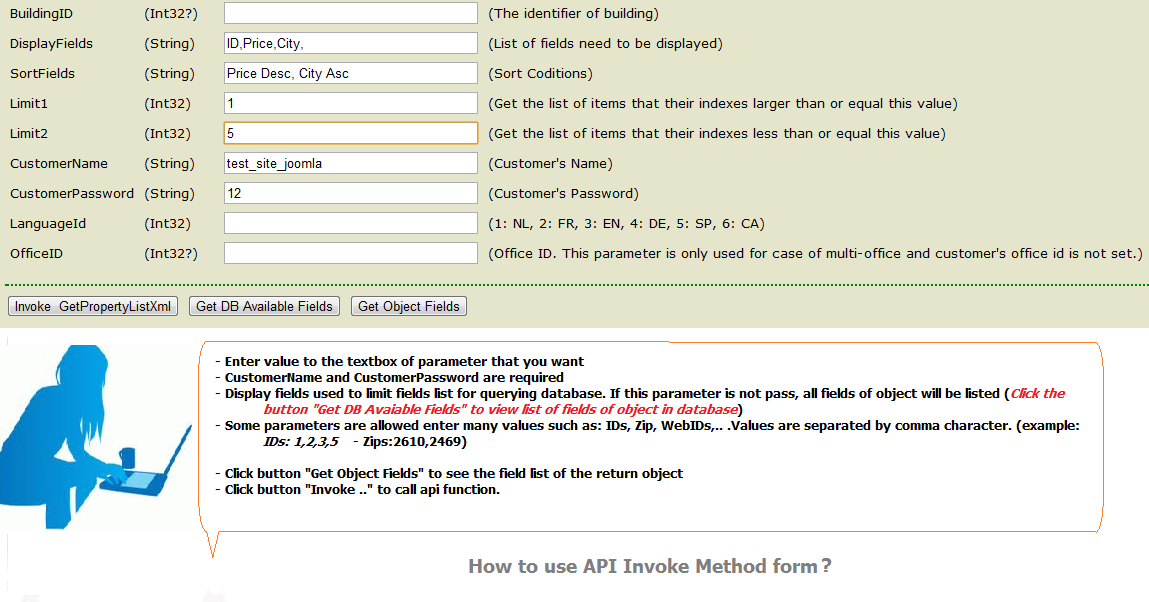Image resolution: width=1149 pixels, height=602 pixels.
Task: Click the Int32? type label next to BuildingID
Action: click(x=171, y=13)
